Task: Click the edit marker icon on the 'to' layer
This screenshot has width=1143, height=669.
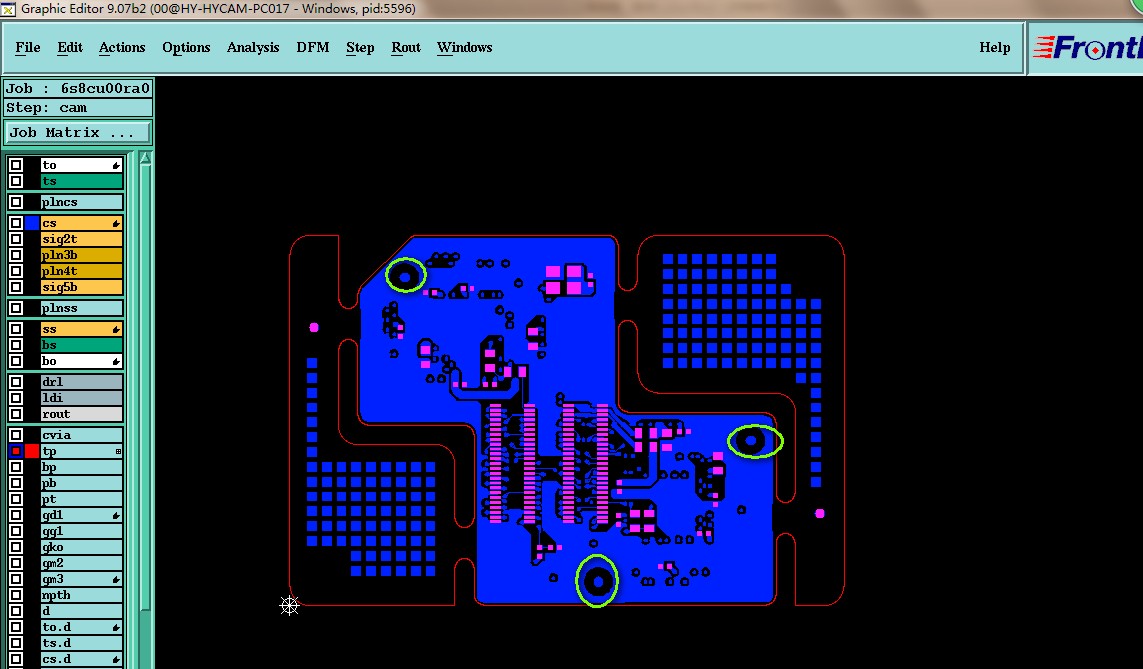Action: (116, 165)
